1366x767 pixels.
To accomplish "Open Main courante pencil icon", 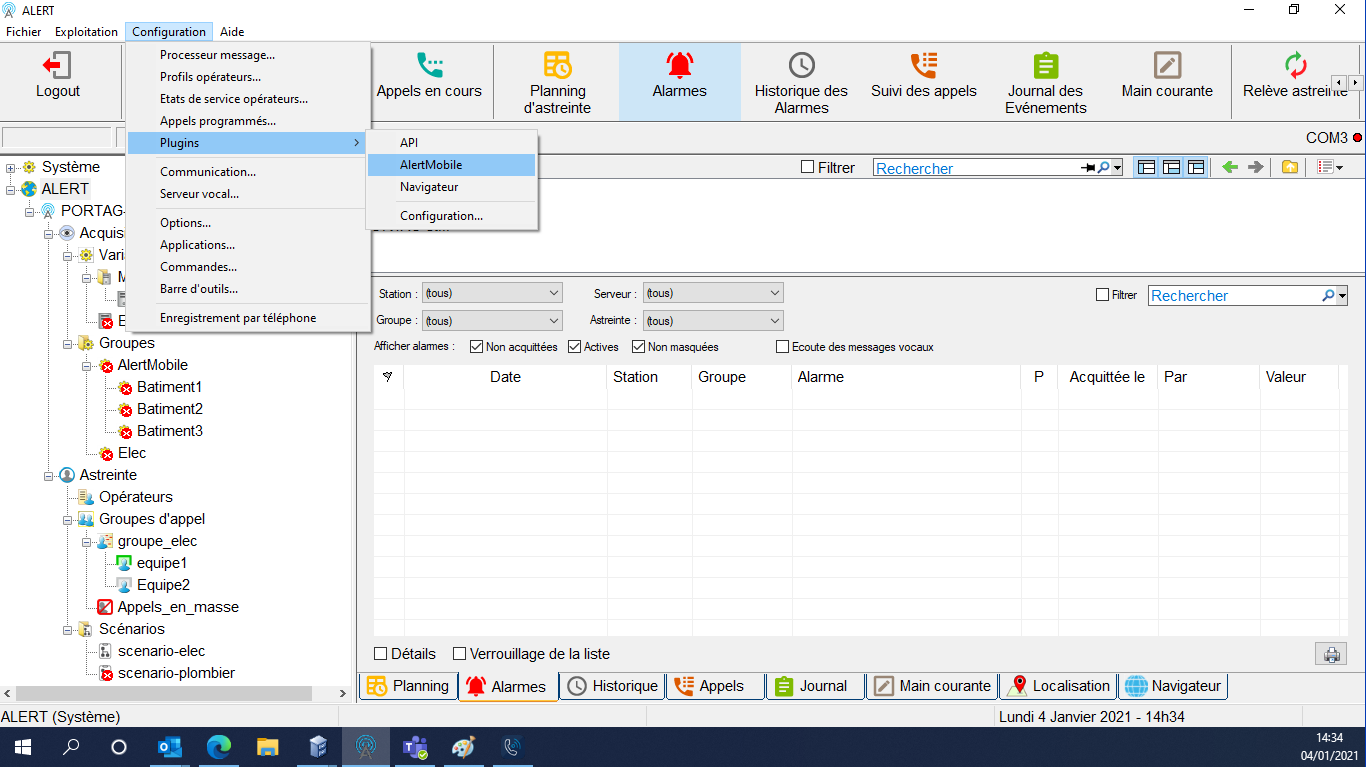I will click(1167, 66).
